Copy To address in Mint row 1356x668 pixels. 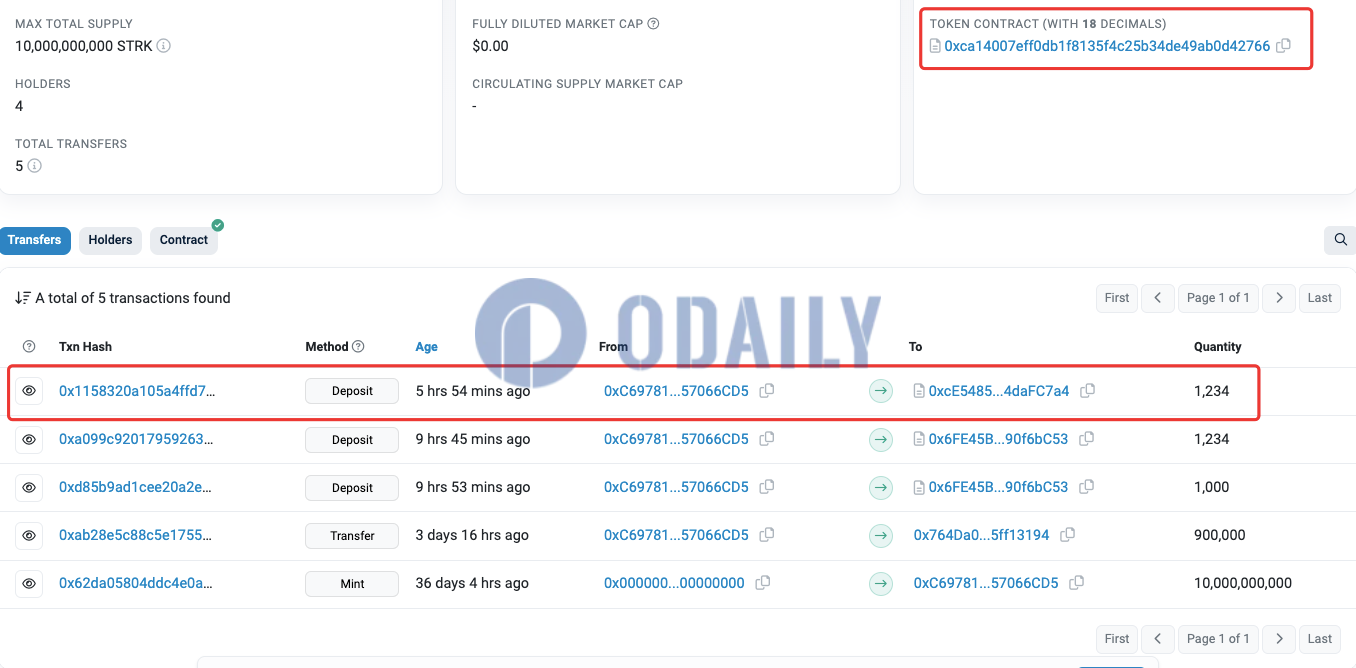[1077, 583]
